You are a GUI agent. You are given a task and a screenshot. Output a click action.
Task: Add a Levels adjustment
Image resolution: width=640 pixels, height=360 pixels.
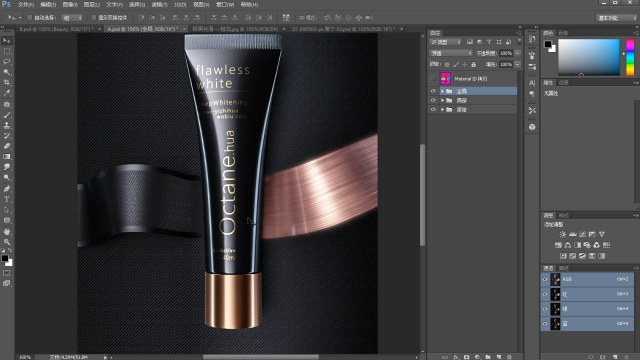573,234
